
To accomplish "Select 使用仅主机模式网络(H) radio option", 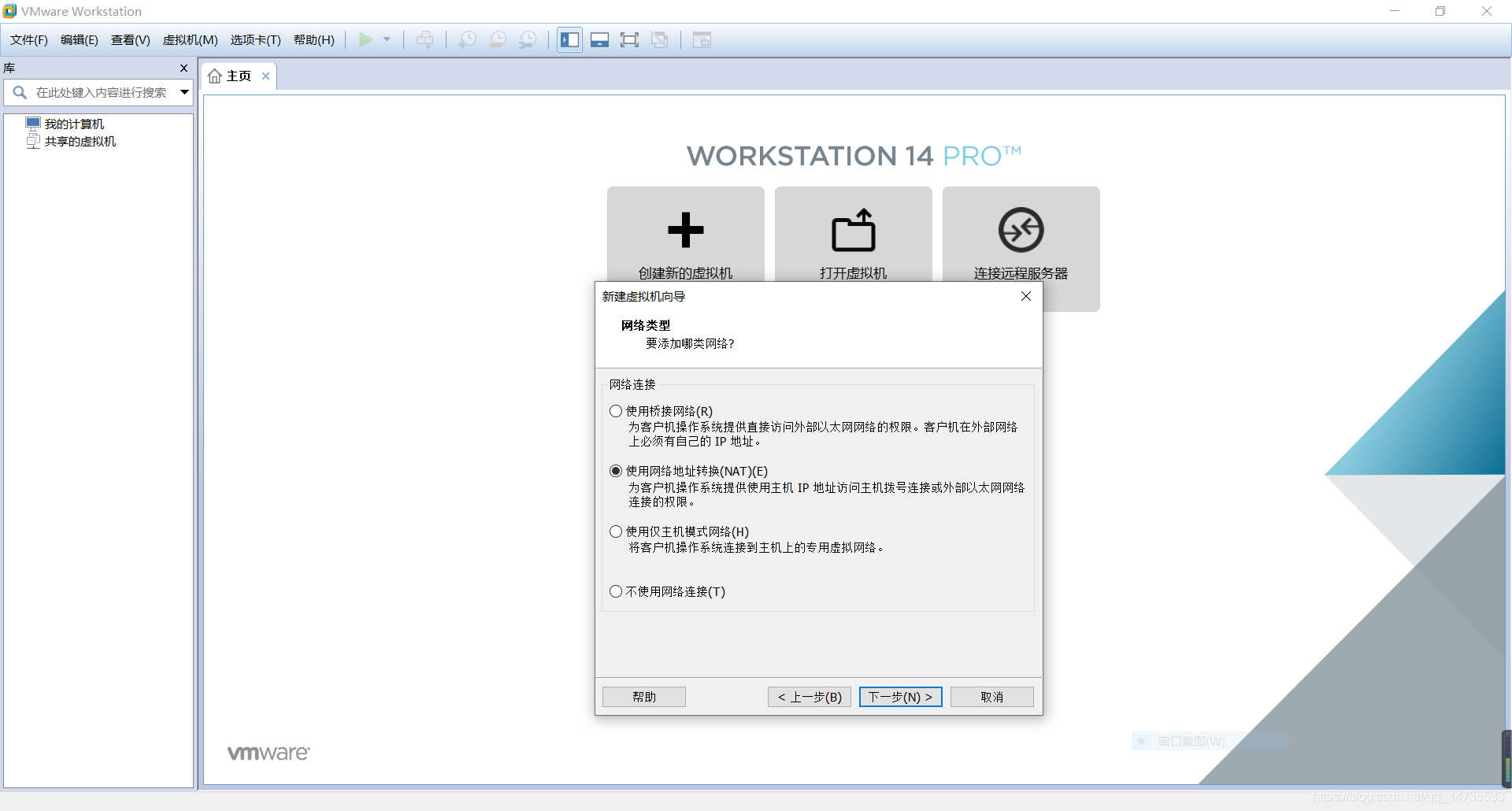I will tap(616, 531).
